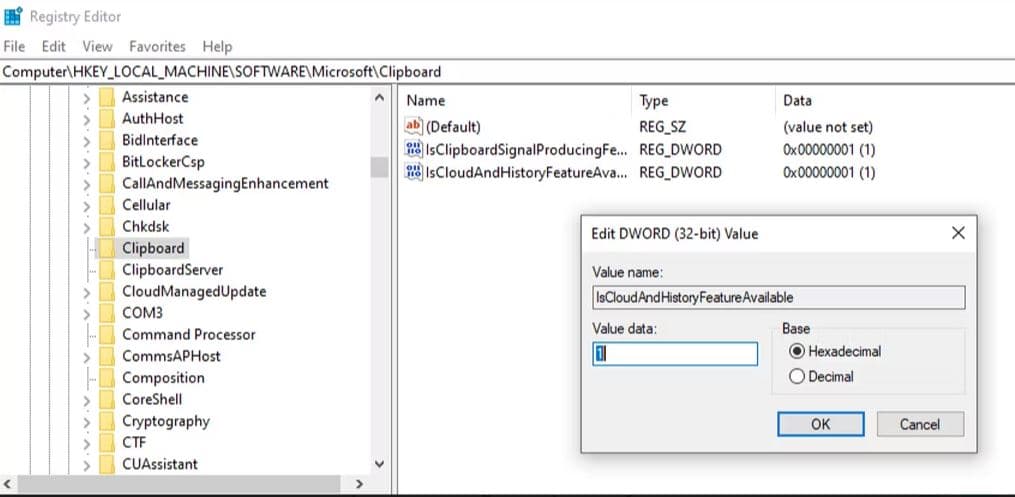Click the REG_SZ type cell
Screen dimensions: 1015x497
click(x=662, y=127)
